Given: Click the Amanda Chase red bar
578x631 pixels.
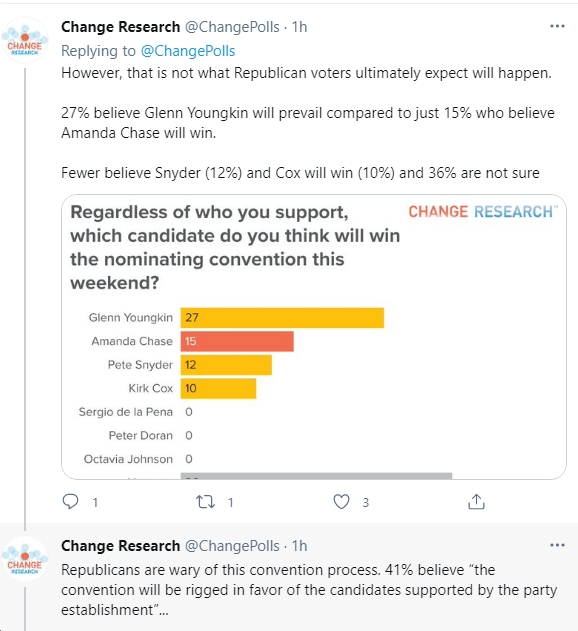Looking at the screenshot, I should (x=237, y=341).
